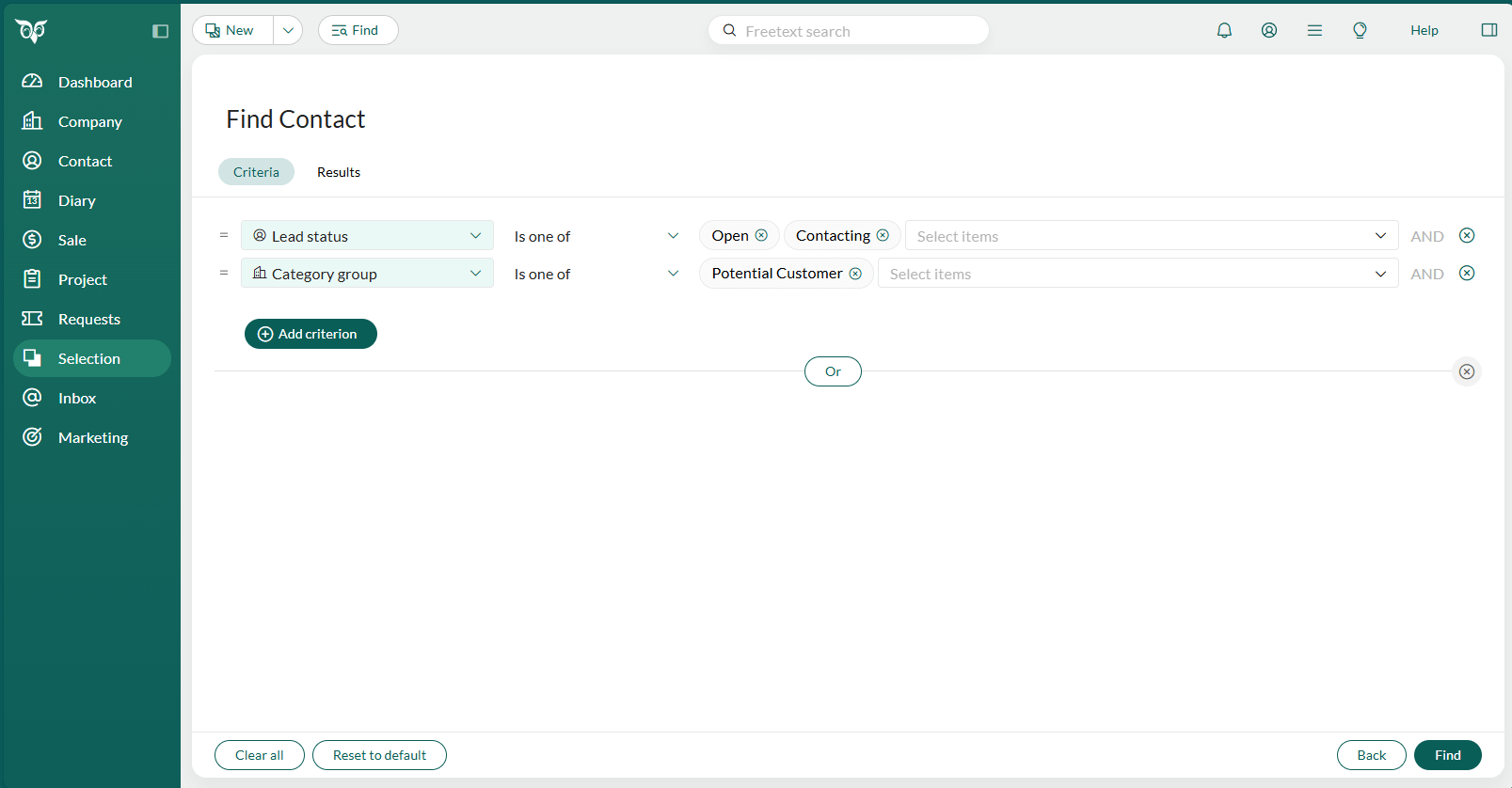The image size is (1512, 788).
Task: Click the New button
Action: coord(233,30)
